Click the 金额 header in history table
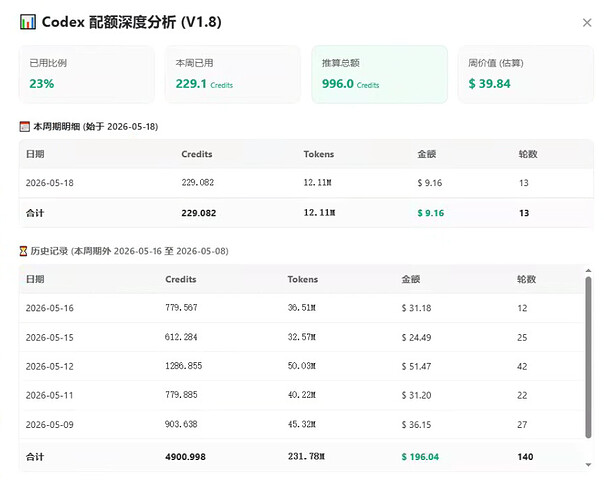The height and width of the screenshot is (500, 604). click(x=411, y=279)
